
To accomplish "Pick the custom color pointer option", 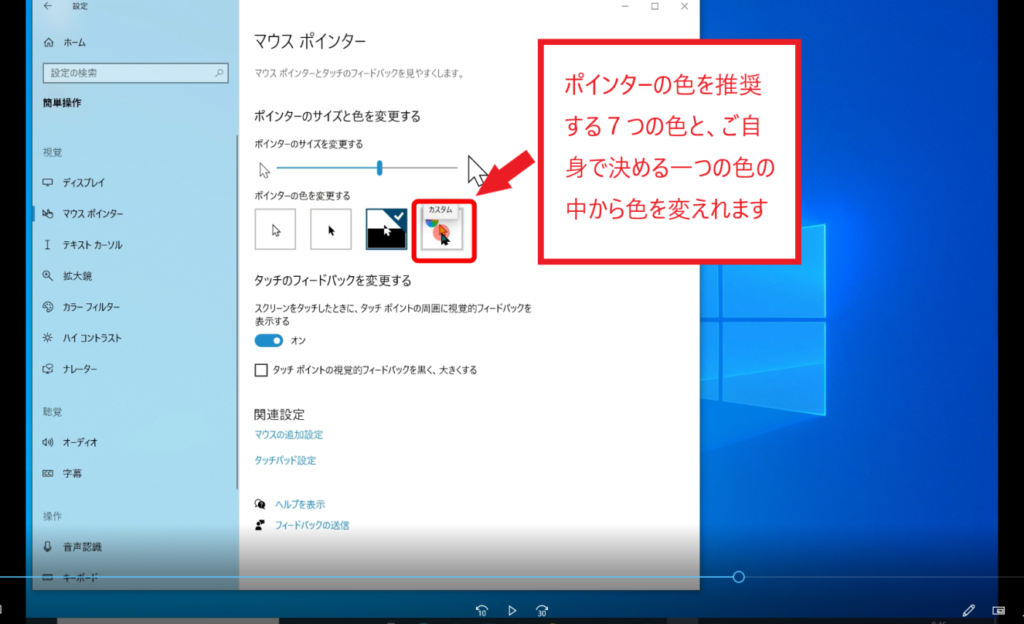I will (x=441, y=231).
